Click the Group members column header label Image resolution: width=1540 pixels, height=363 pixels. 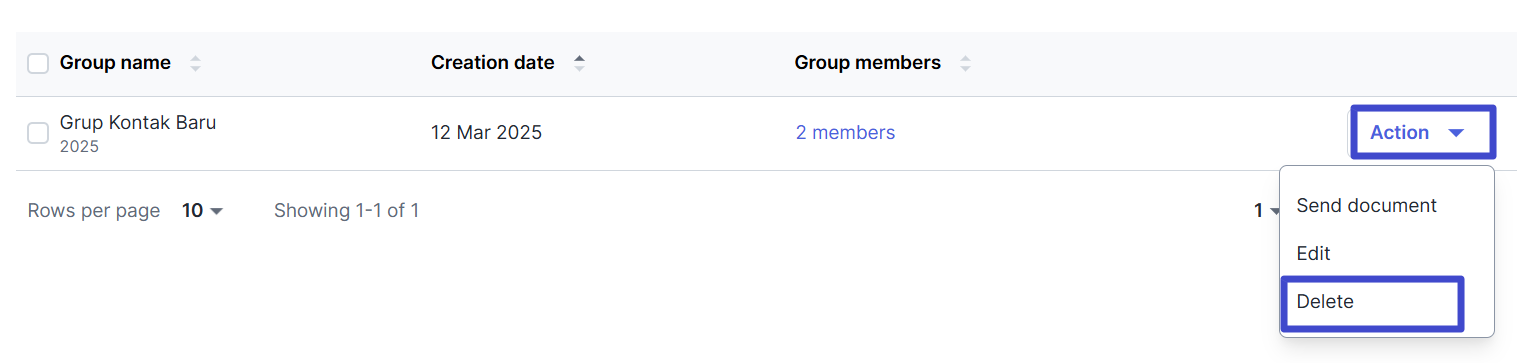(867, 63)
